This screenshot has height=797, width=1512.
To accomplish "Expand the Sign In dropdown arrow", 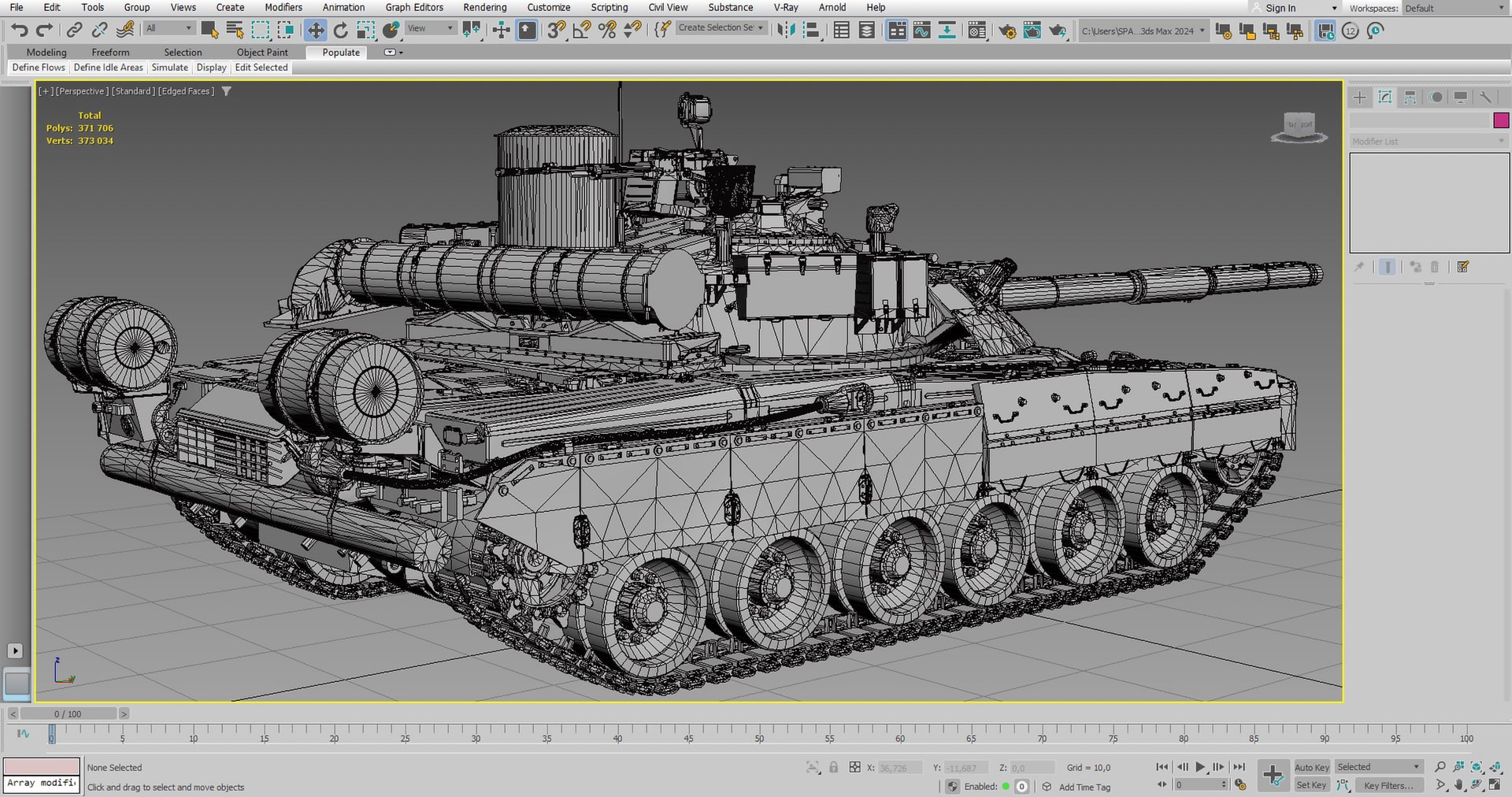I will coord(1334,8).
